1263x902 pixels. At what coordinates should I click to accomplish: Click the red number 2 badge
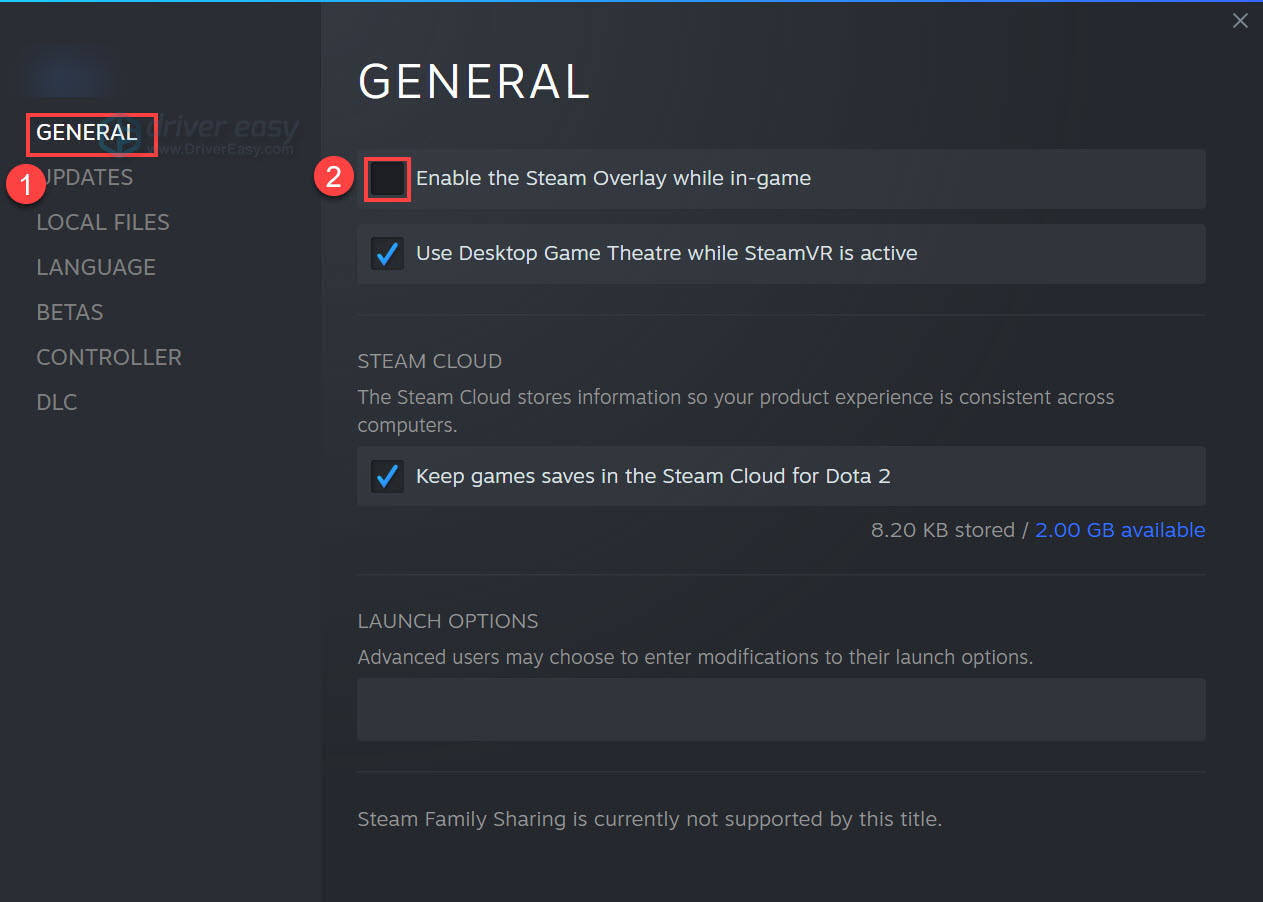click(333, 177)
